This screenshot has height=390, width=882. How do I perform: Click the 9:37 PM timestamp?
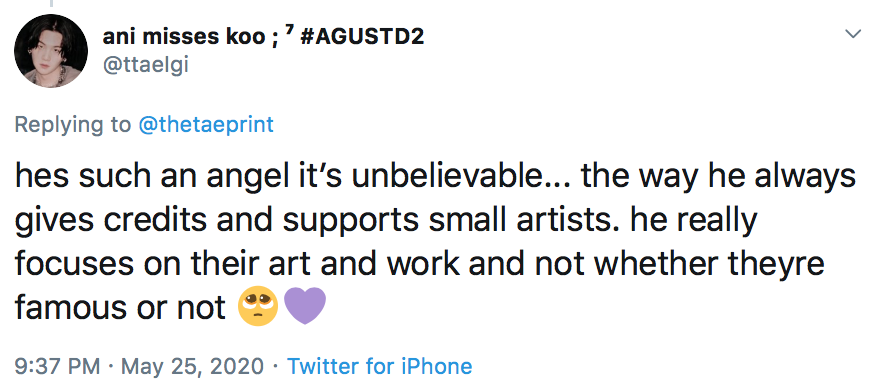click(57, 366)
